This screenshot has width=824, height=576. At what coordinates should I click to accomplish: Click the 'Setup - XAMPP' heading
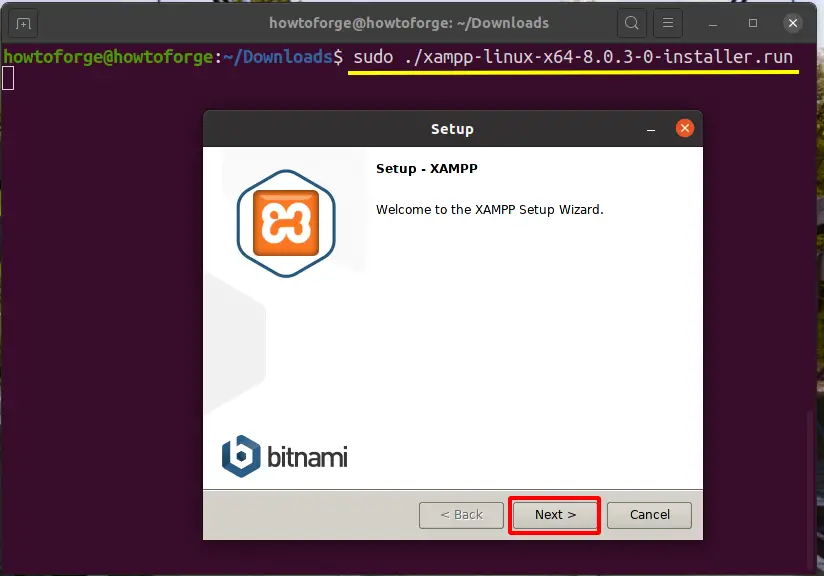427,169
